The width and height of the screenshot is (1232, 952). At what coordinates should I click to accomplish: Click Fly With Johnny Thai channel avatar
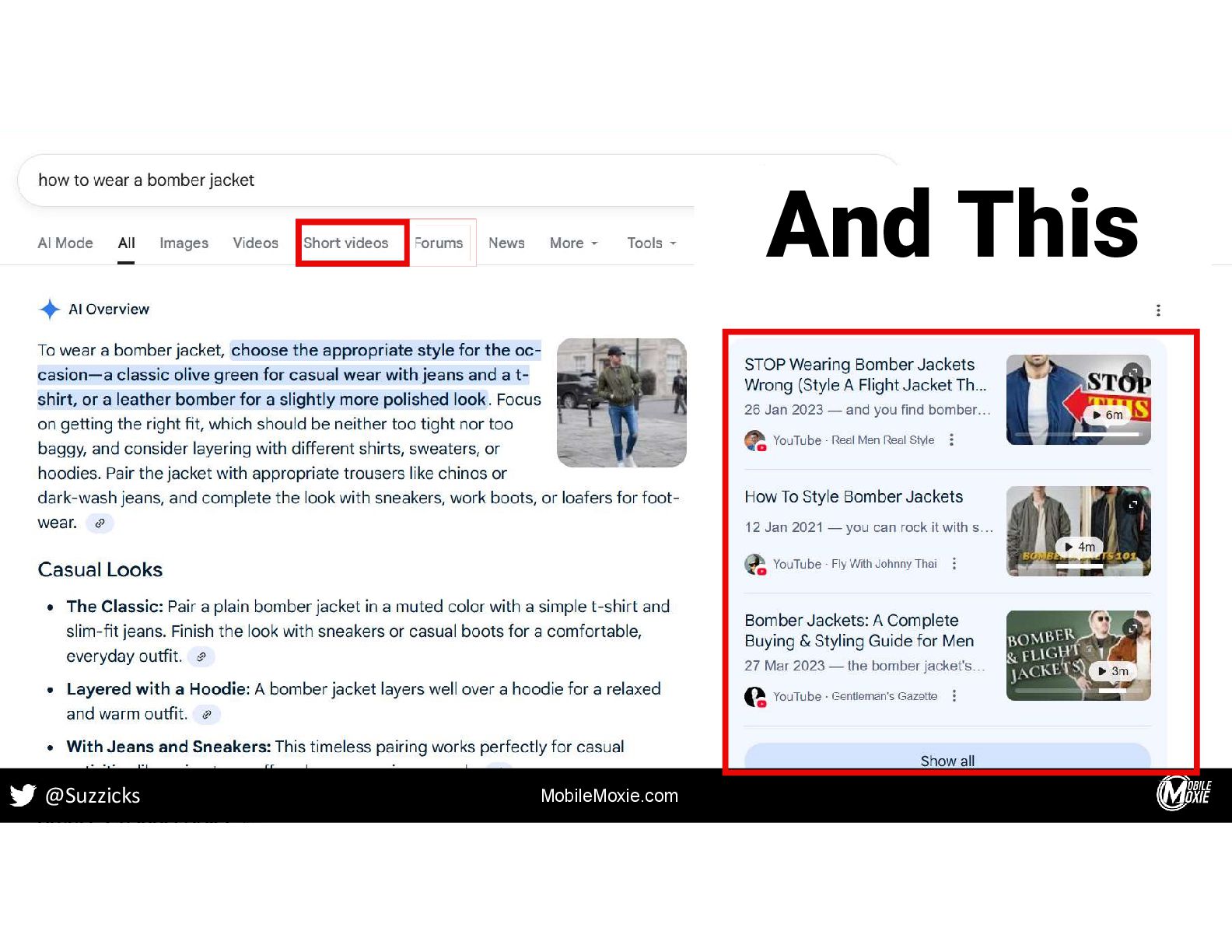pos(754,564)
